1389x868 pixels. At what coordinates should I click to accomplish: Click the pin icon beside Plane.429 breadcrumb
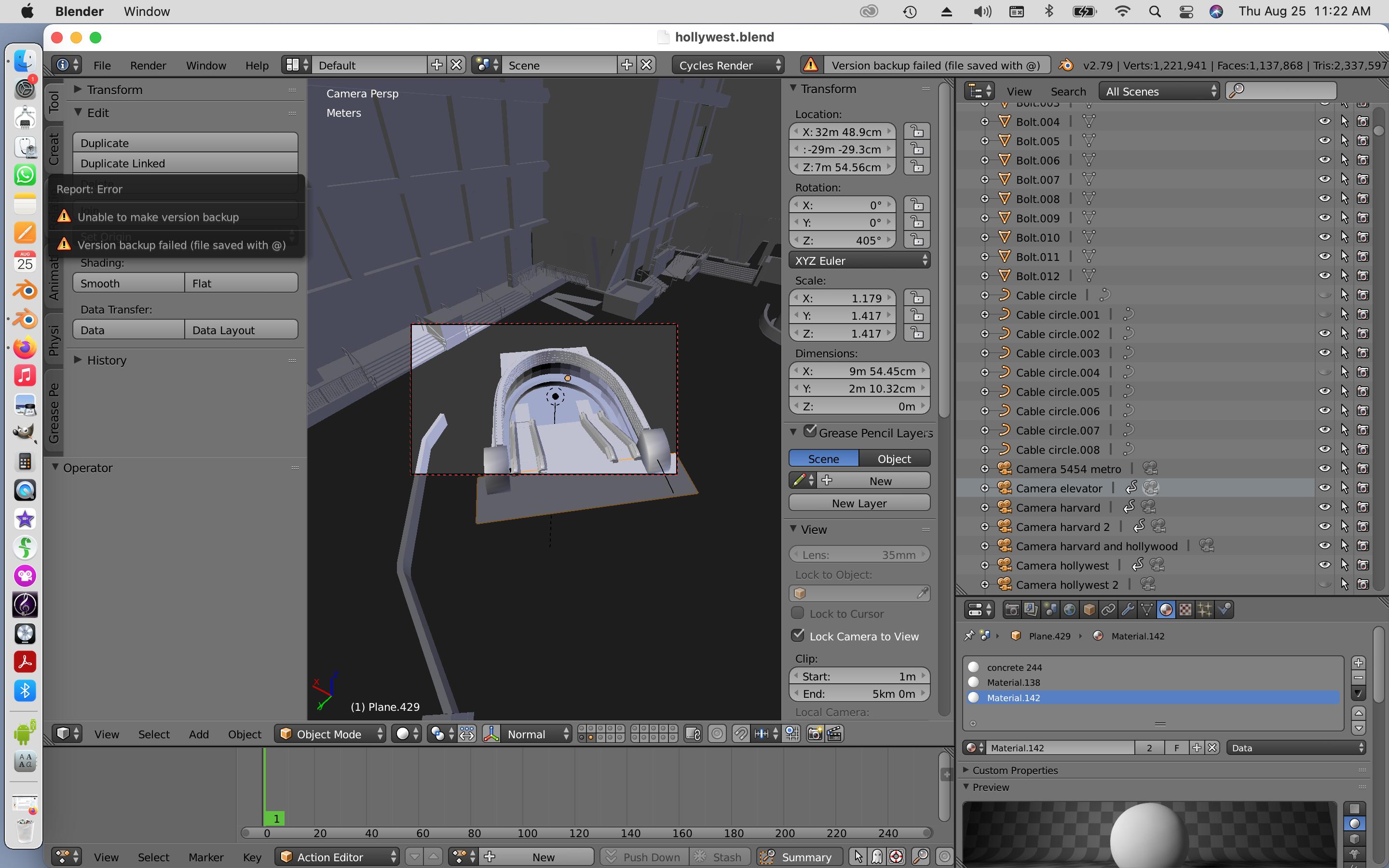tap(969, 636)
